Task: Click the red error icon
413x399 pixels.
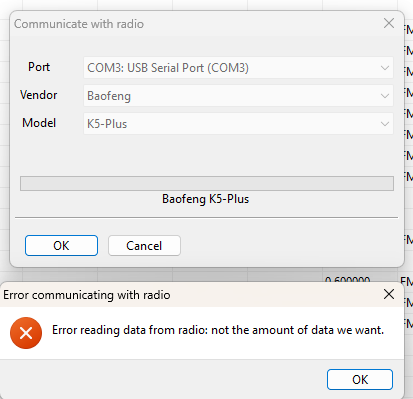Action: pos(26,333)
